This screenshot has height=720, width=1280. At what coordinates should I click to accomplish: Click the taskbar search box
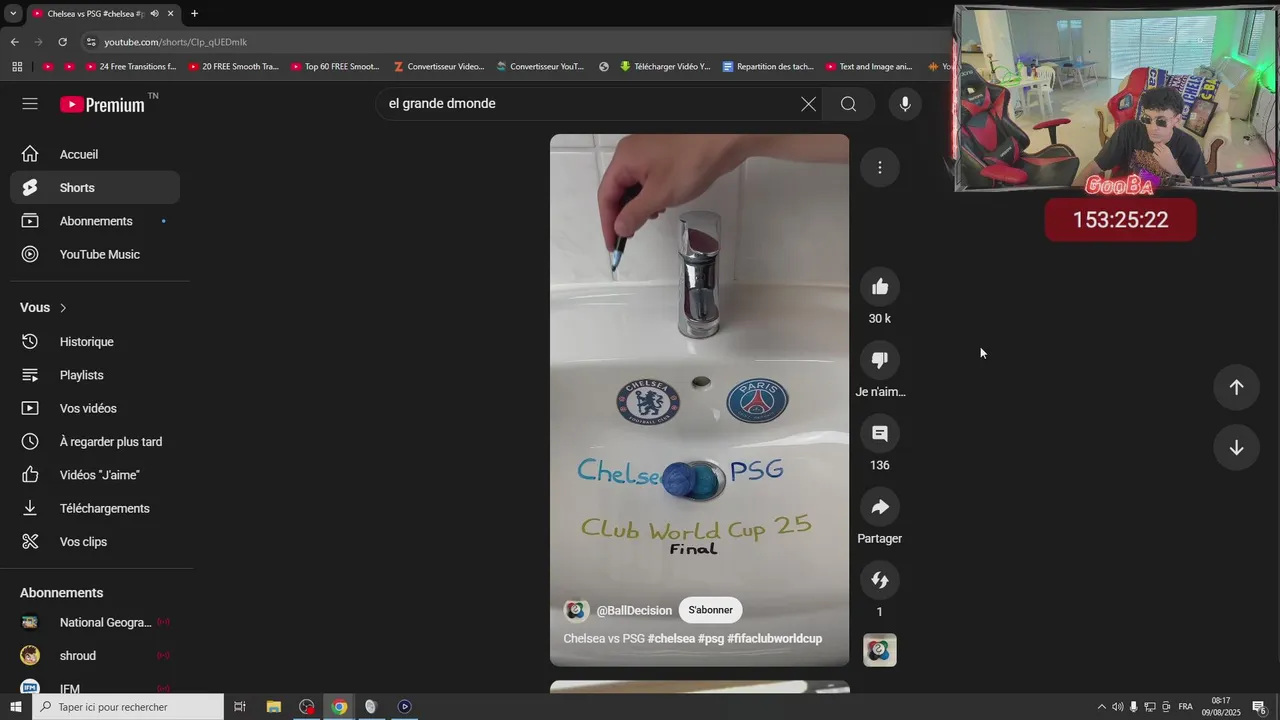click(x=128, y=707)
